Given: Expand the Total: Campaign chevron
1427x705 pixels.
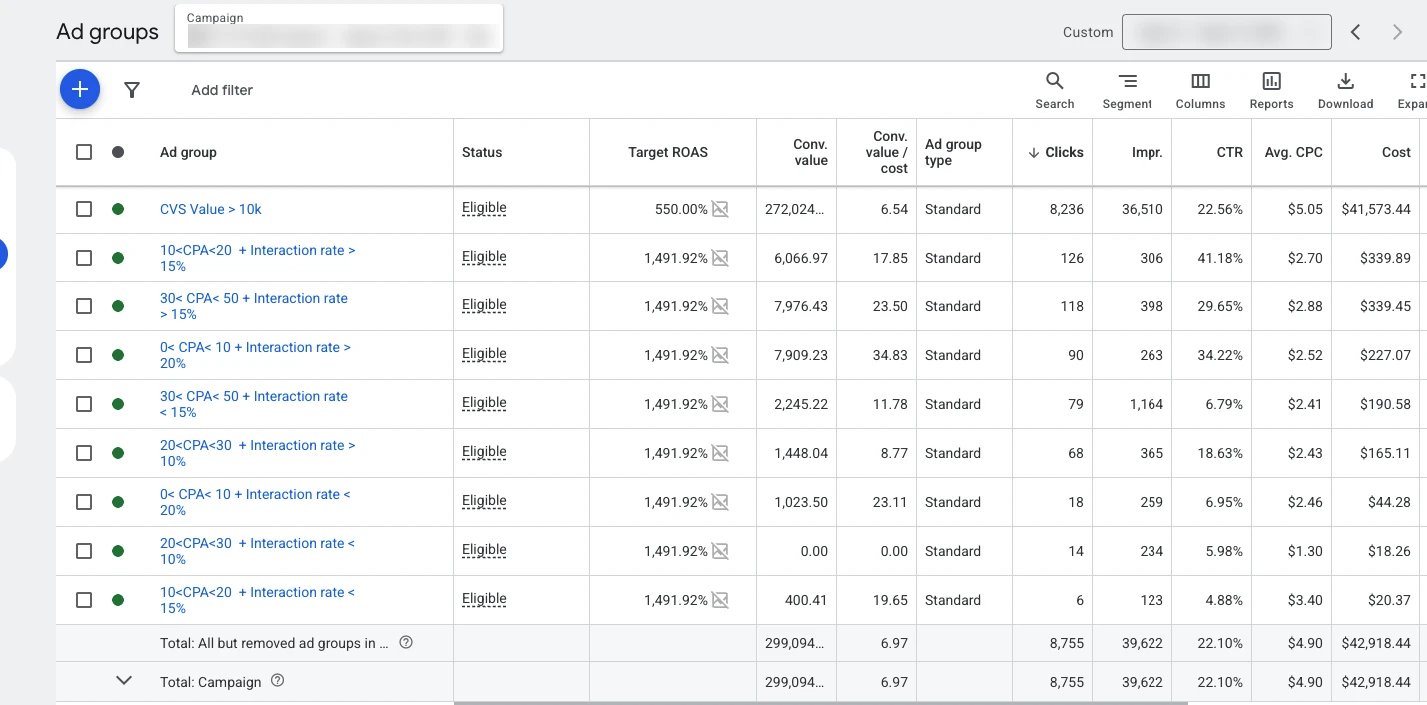Looking at the screenshot, I should pos(124,680).
